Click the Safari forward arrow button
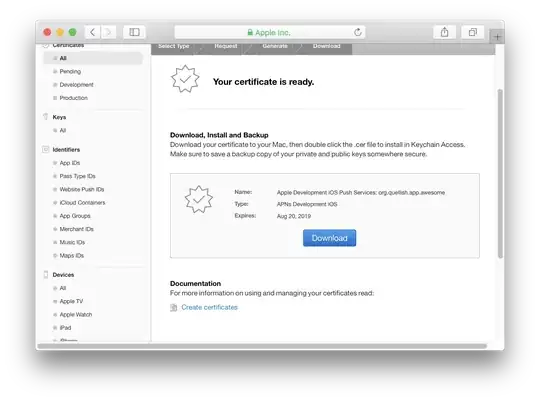 coord(108,32)
